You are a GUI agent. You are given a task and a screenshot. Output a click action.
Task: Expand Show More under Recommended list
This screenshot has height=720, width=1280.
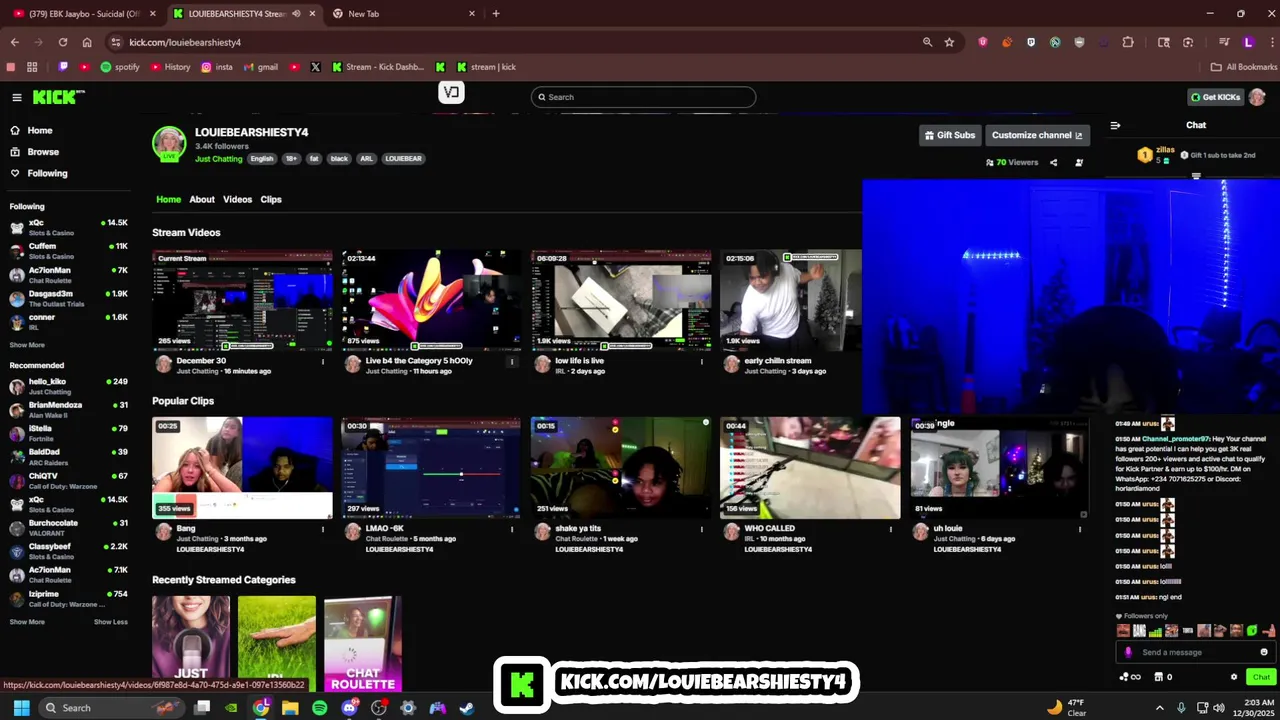(x=27, y=622)
